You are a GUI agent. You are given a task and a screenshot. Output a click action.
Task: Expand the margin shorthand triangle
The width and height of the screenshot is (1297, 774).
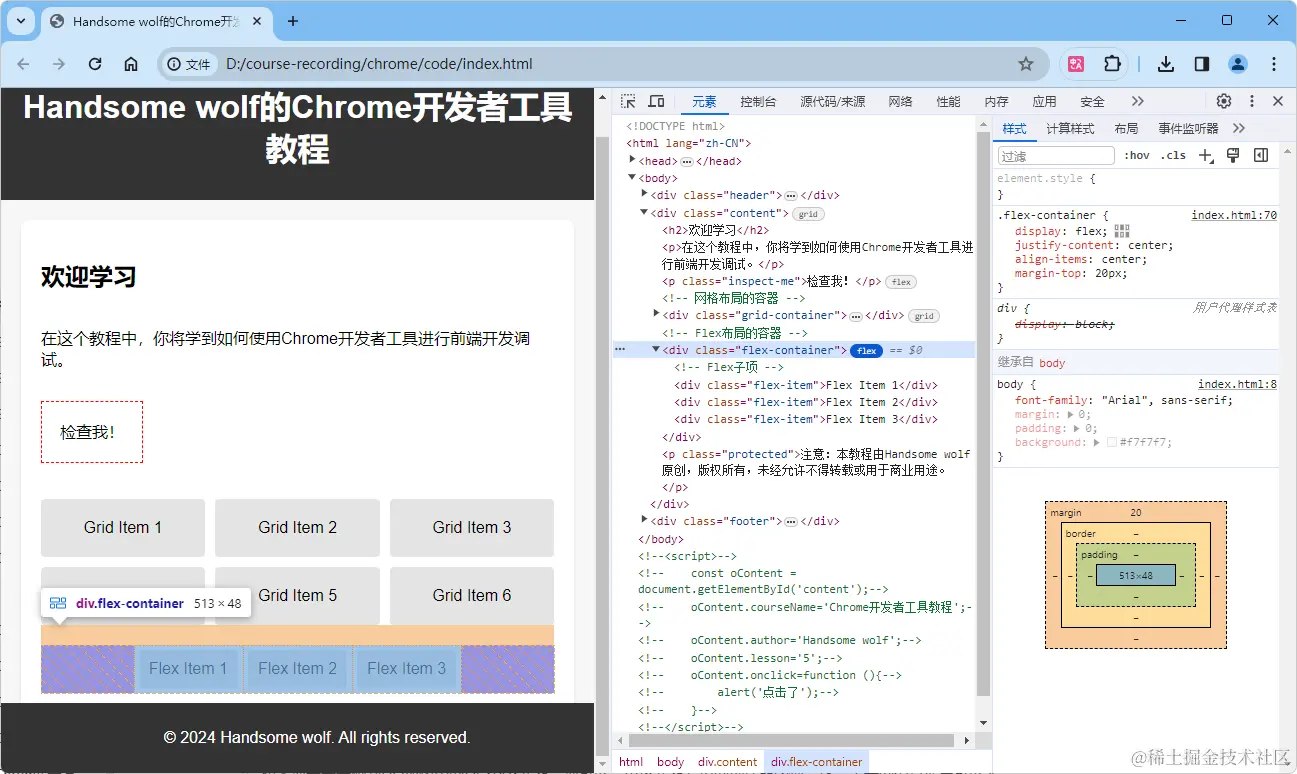1072,414
